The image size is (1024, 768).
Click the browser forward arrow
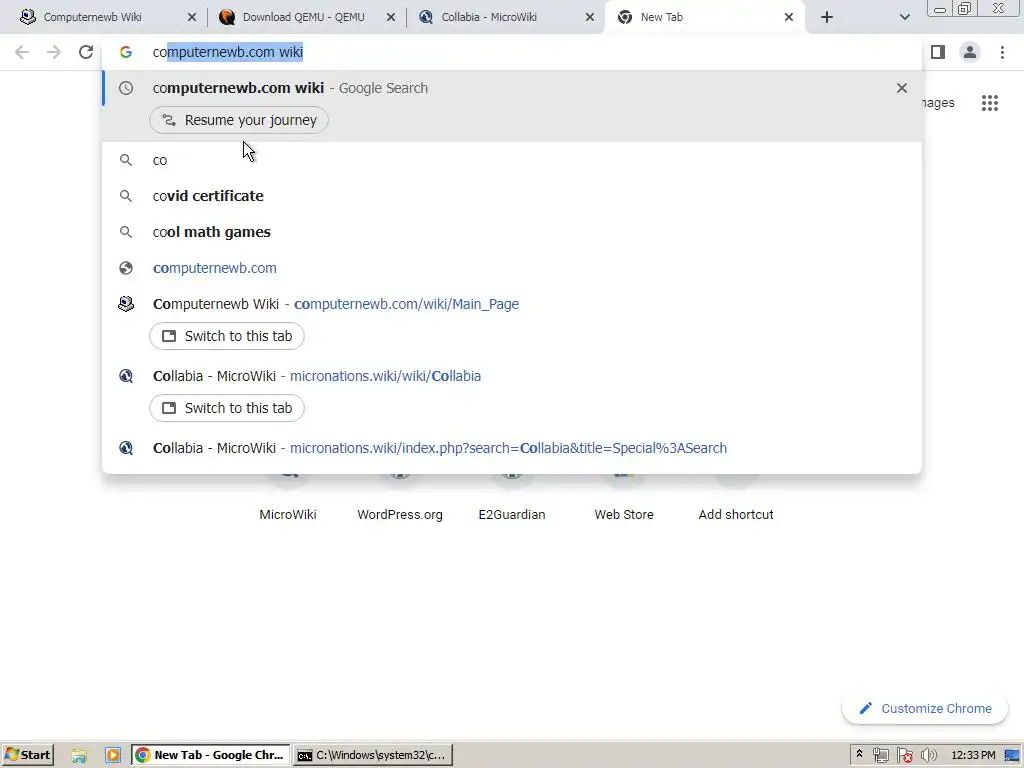click(x=54, y=52)
